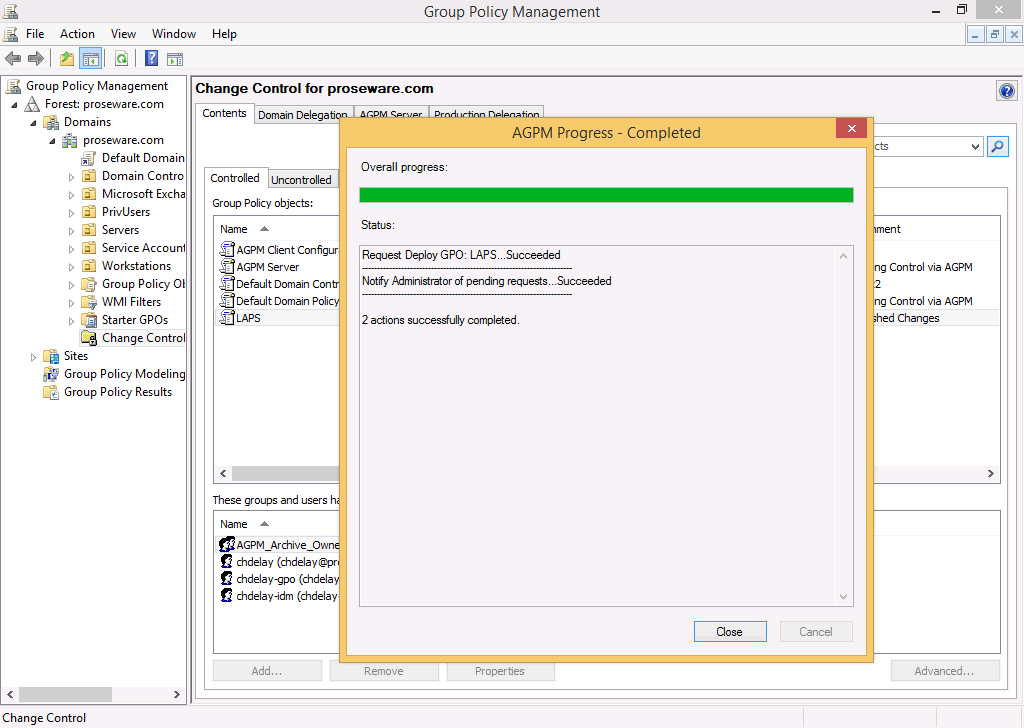
Task: Open the Domain Delegation tab
Action: click(302, 115)
